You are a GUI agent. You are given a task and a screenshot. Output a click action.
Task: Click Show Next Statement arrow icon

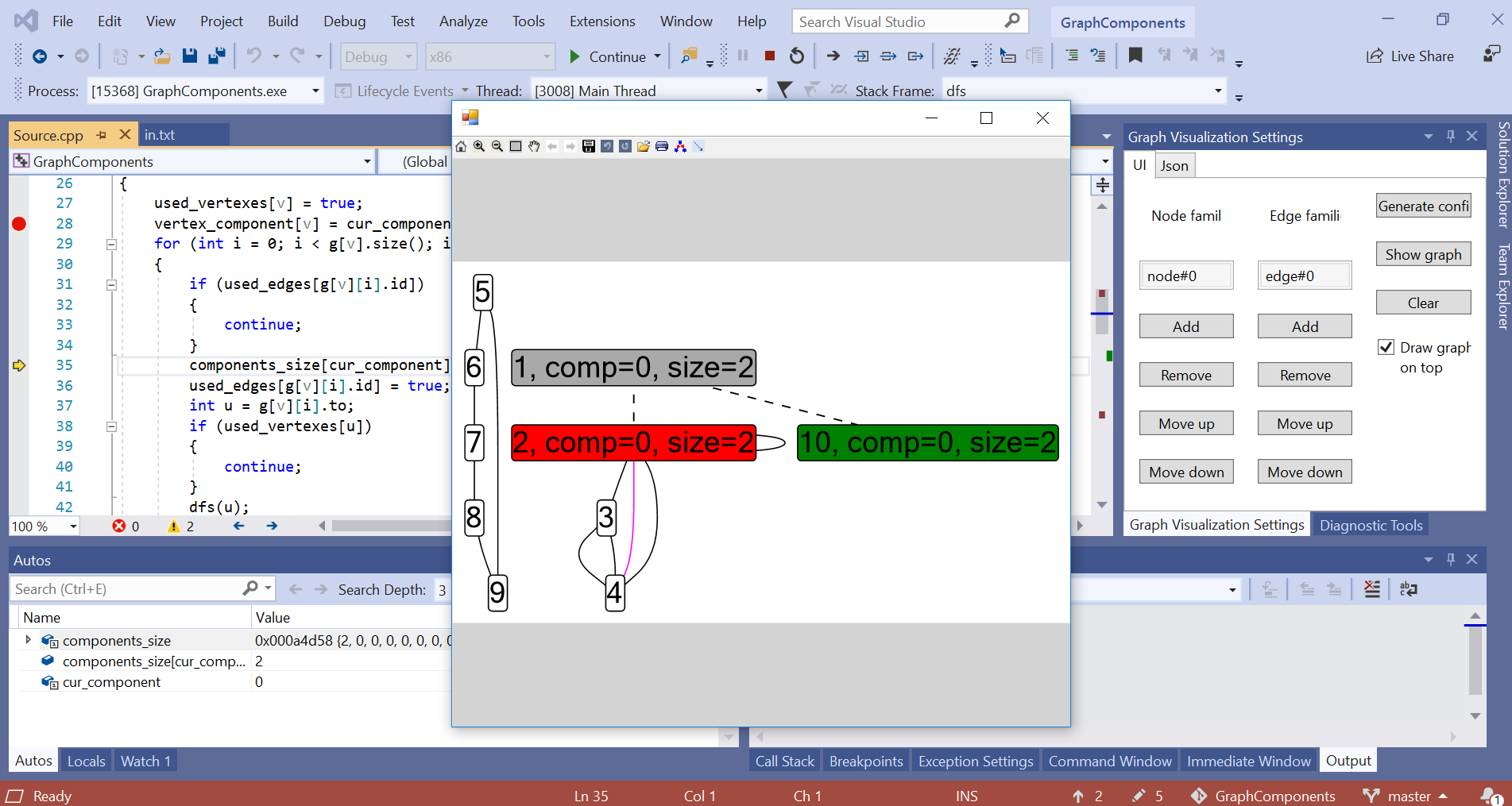pyautogui.click(x=833, y=56)
